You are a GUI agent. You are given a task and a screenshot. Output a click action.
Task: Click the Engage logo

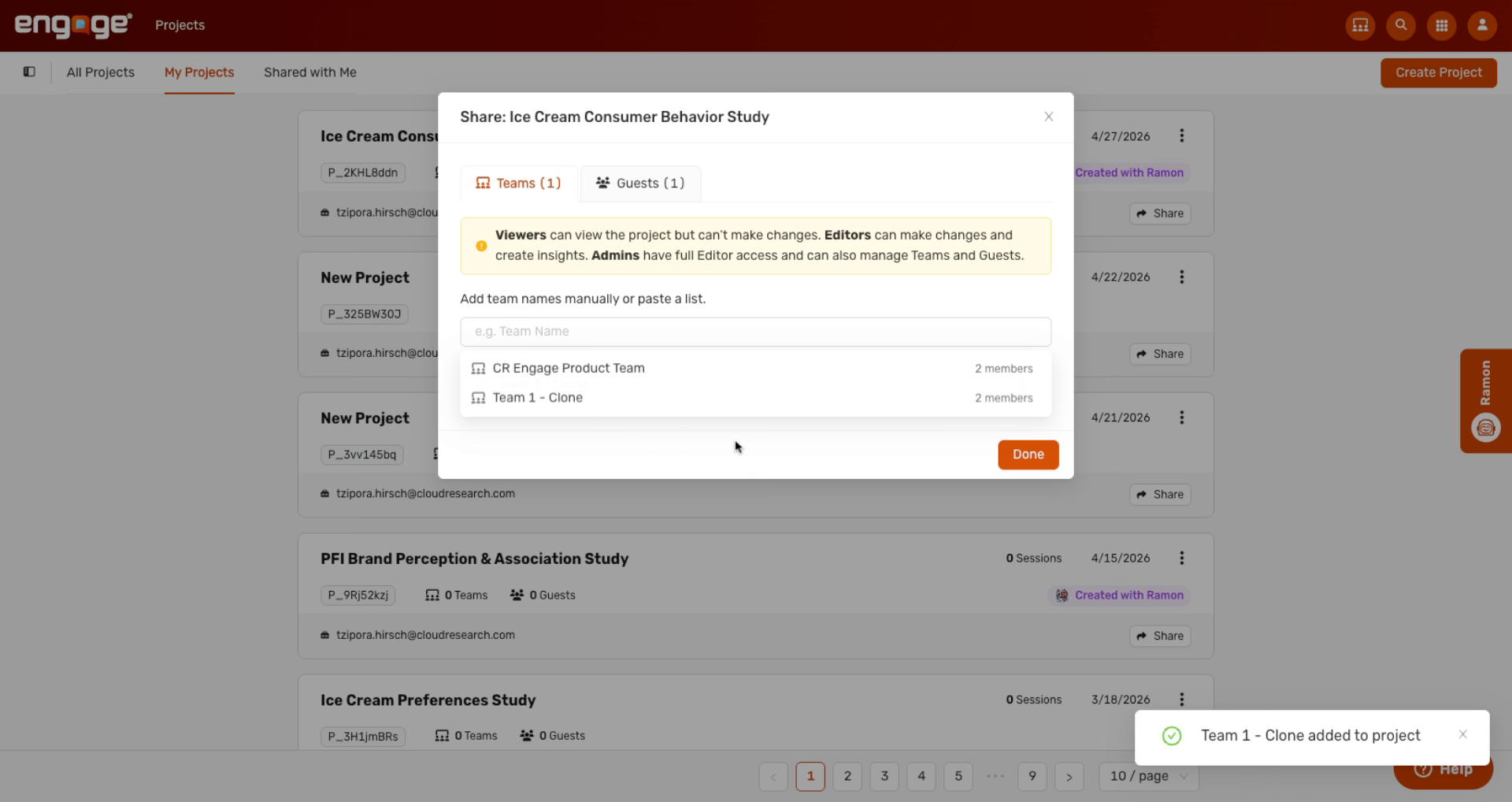(x=73, y=25)
